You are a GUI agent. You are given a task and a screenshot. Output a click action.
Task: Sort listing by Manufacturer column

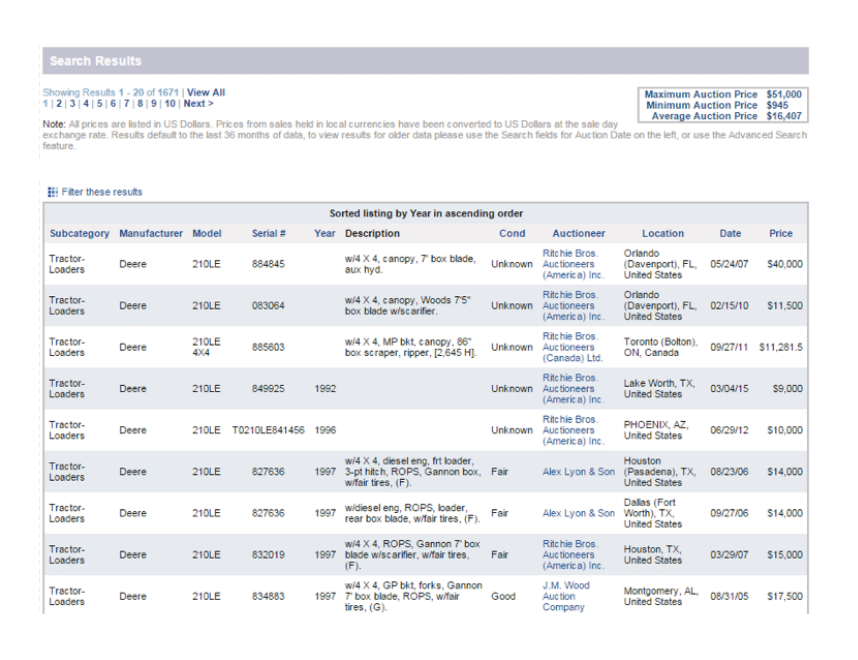pyautogui.click(x=151, y=234)
